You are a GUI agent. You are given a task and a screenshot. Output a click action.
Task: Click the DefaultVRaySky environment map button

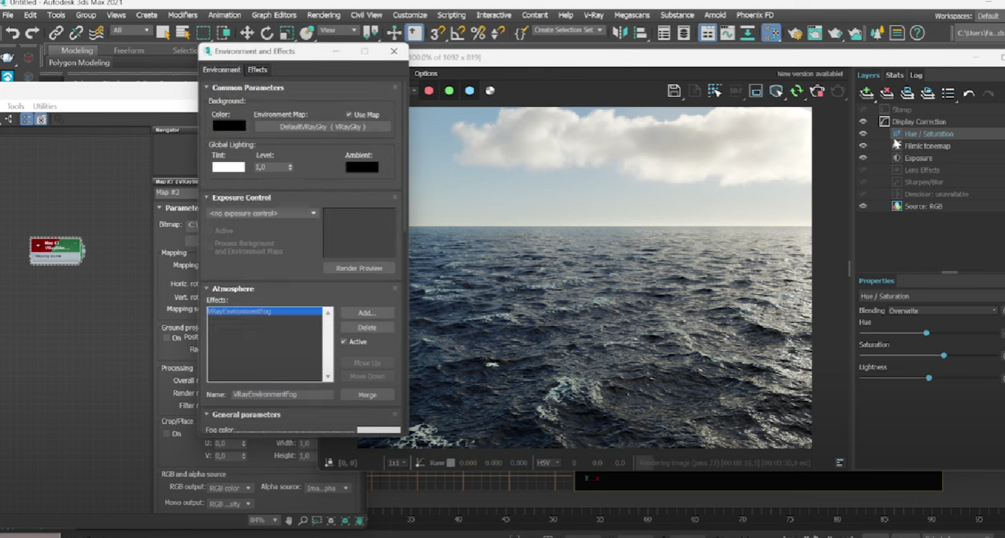(x=322, y=127)
